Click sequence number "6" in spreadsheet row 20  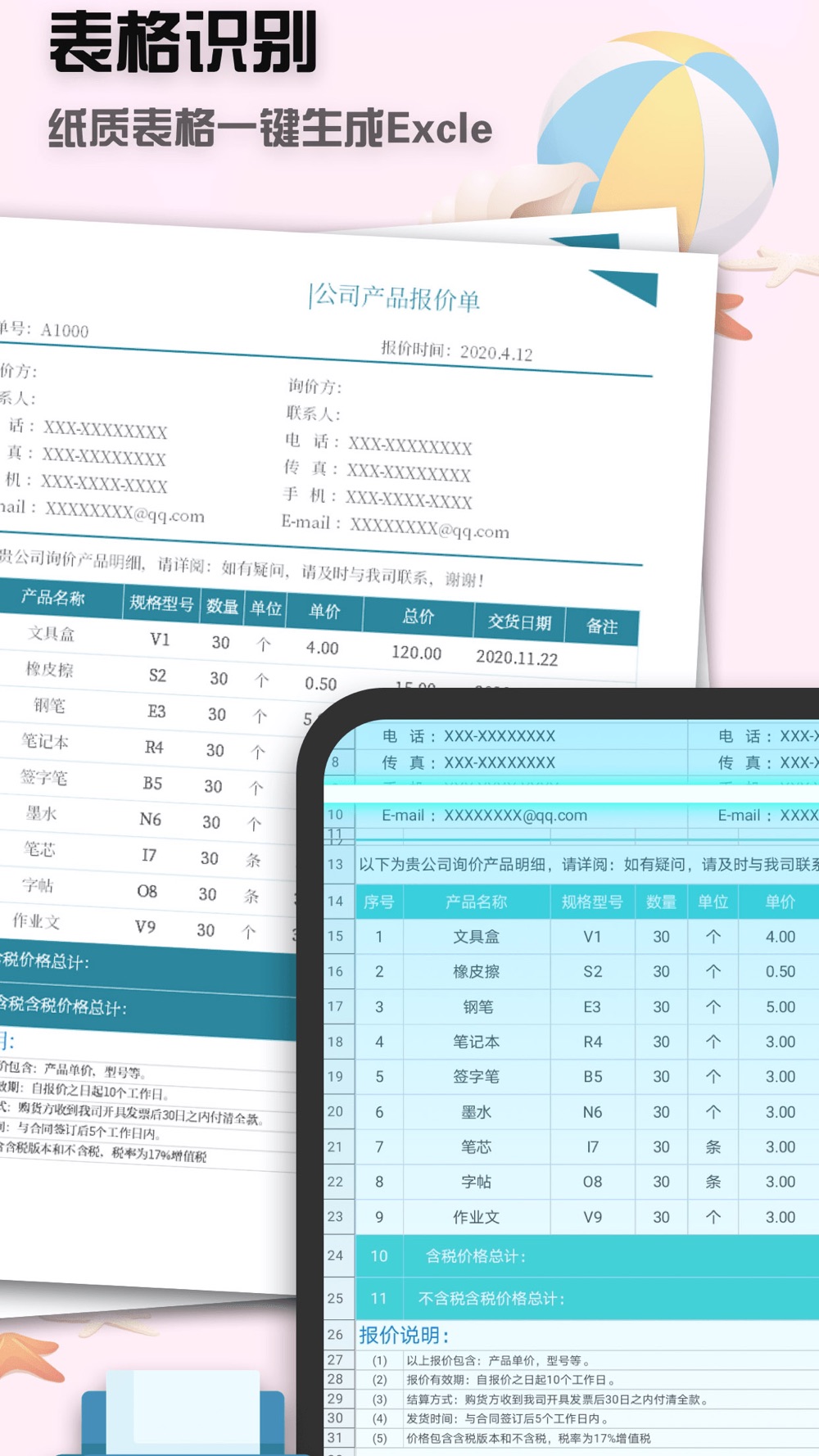coord(379,1112)
